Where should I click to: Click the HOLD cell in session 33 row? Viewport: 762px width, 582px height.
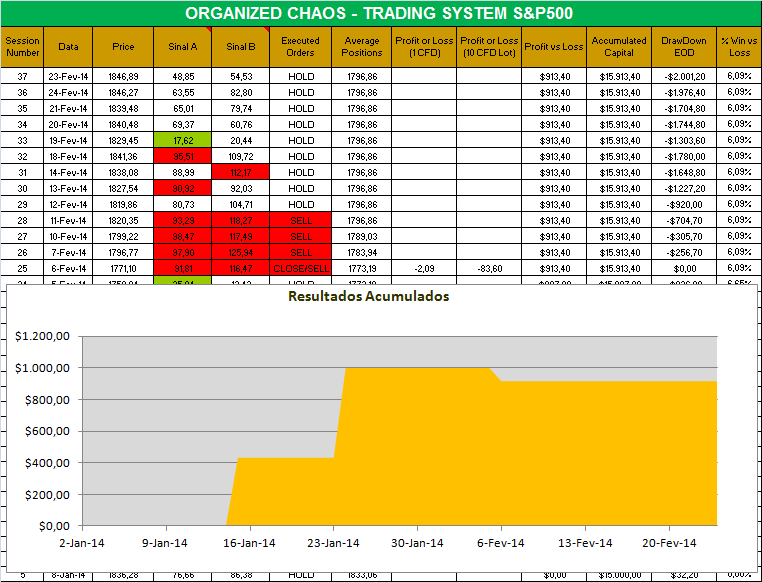point(300,140)
